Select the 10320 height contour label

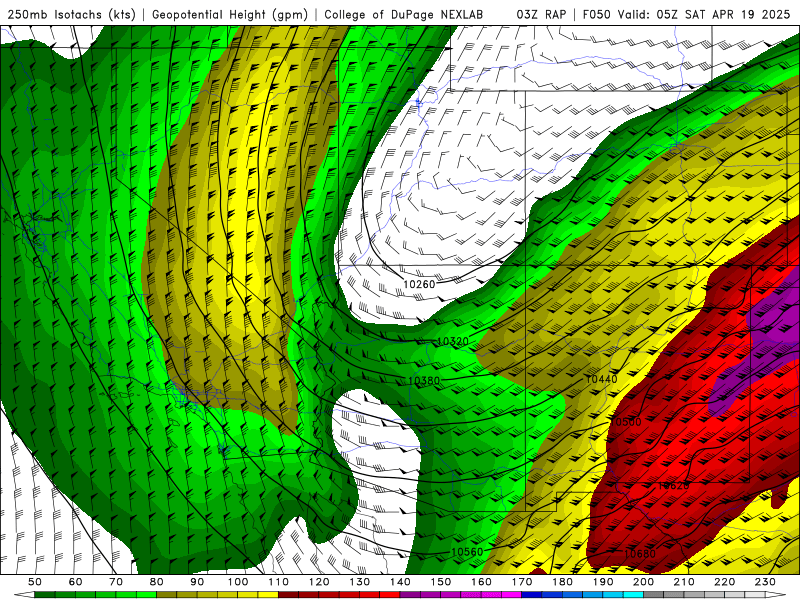[453, 341]
